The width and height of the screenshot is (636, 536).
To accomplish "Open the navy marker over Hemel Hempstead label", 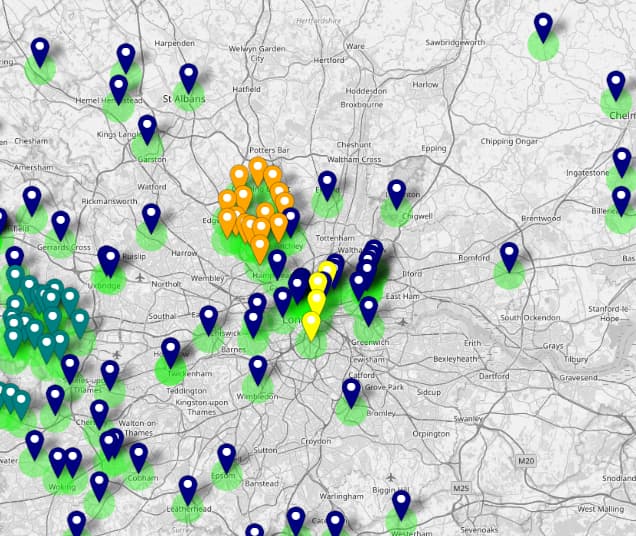I will 118,88.
